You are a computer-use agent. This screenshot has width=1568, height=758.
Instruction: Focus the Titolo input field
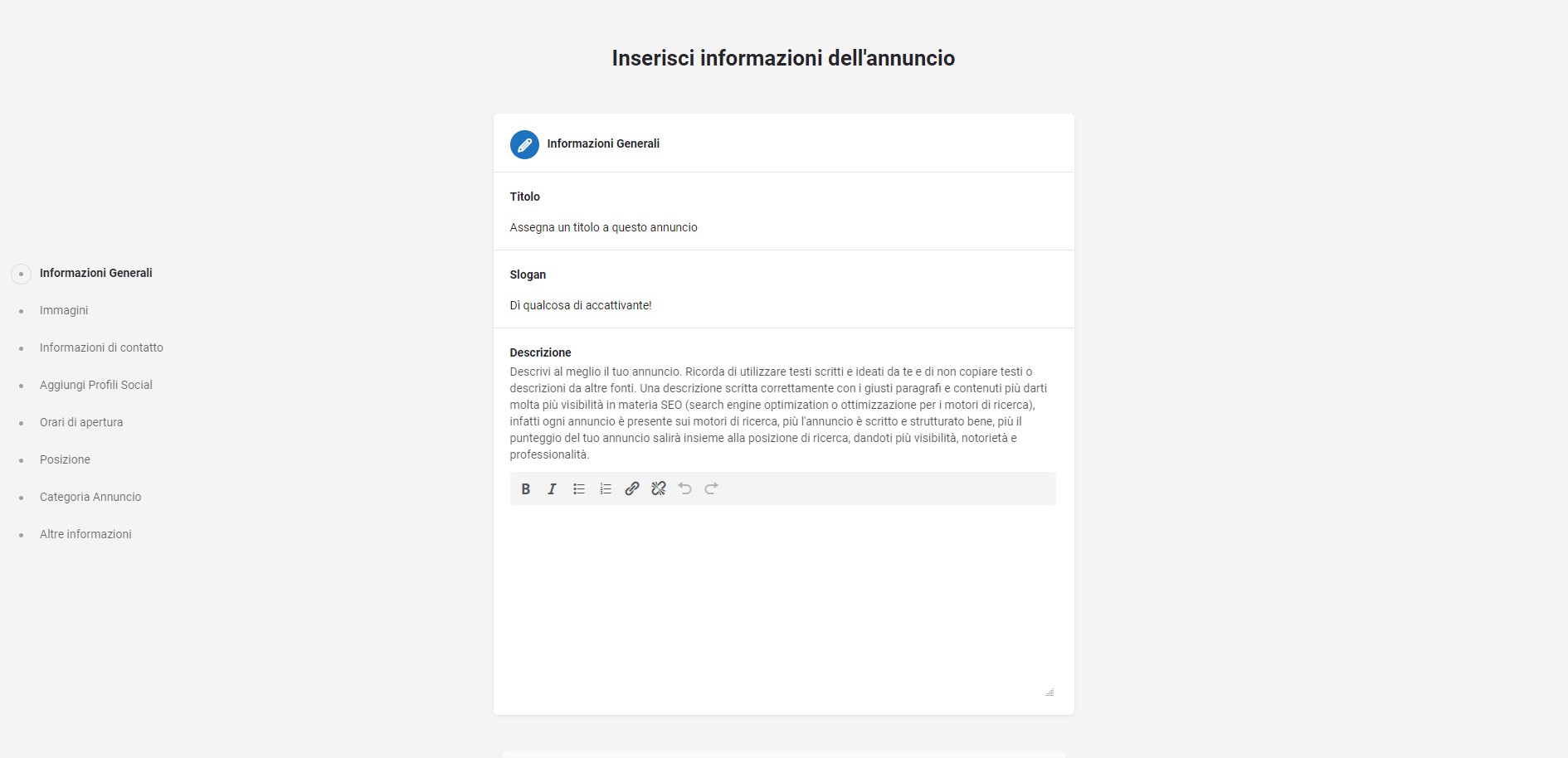783,227
